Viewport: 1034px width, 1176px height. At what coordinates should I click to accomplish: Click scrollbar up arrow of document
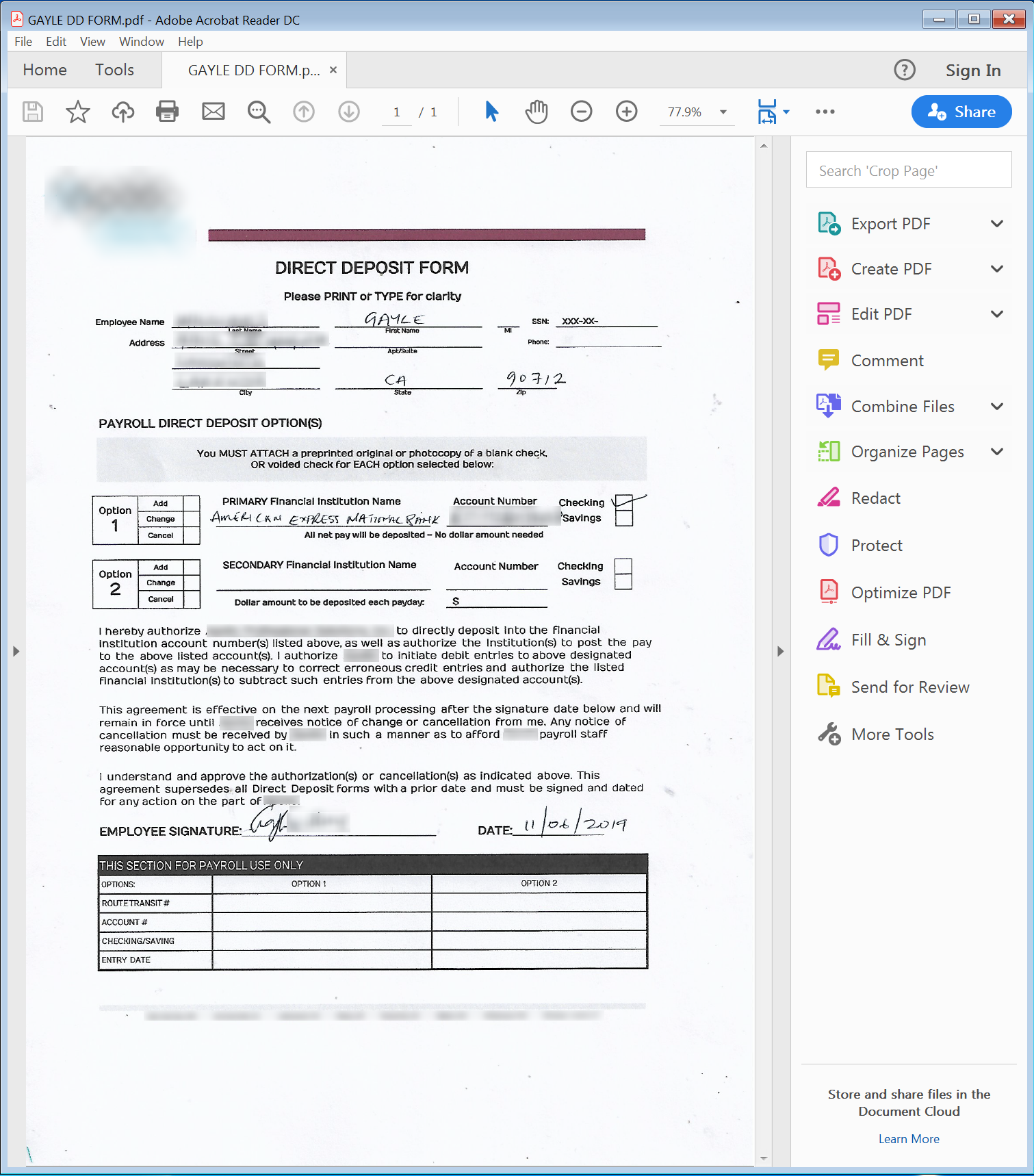pyautogui.click(x=764, y=145)
